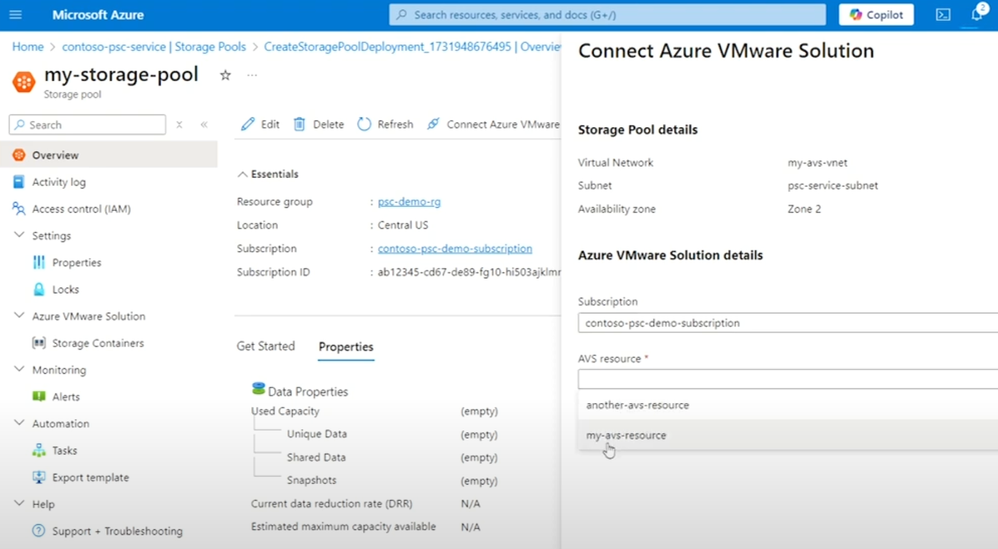Click the Support question-mark icon
The image size is (998, 549).
tap(39, 531)
